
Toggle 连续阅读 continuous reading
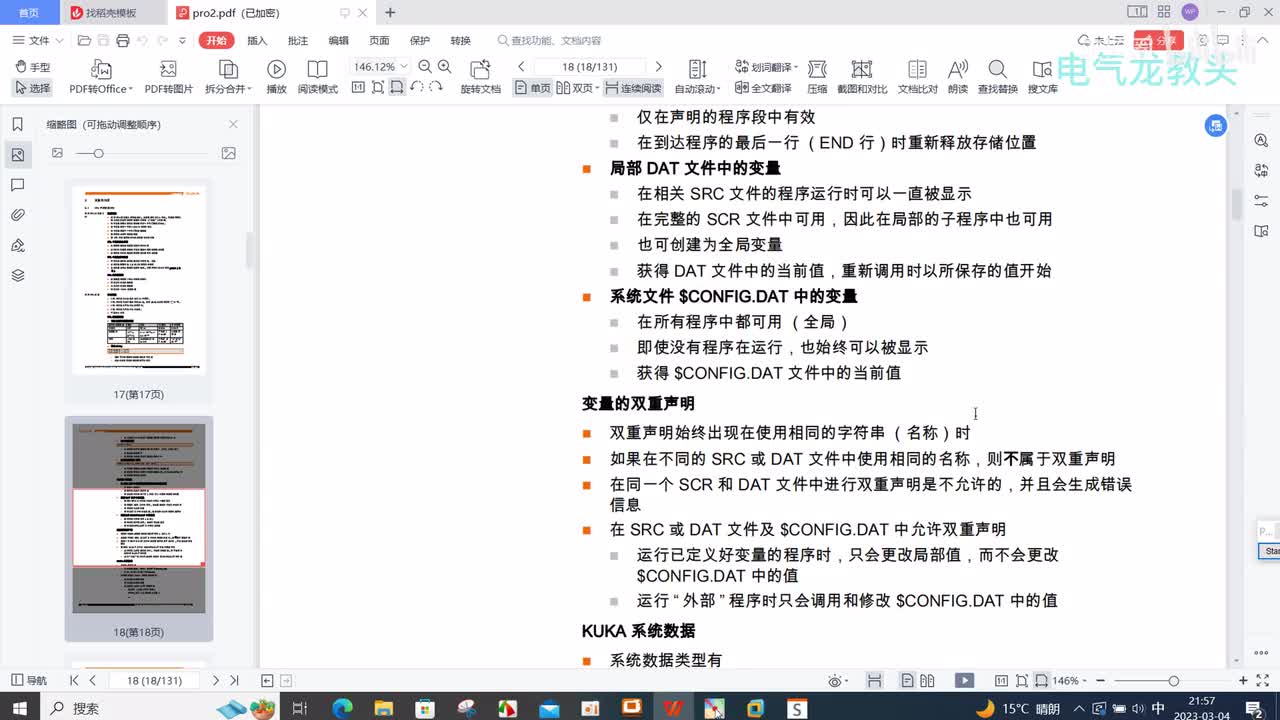(633, 88)
